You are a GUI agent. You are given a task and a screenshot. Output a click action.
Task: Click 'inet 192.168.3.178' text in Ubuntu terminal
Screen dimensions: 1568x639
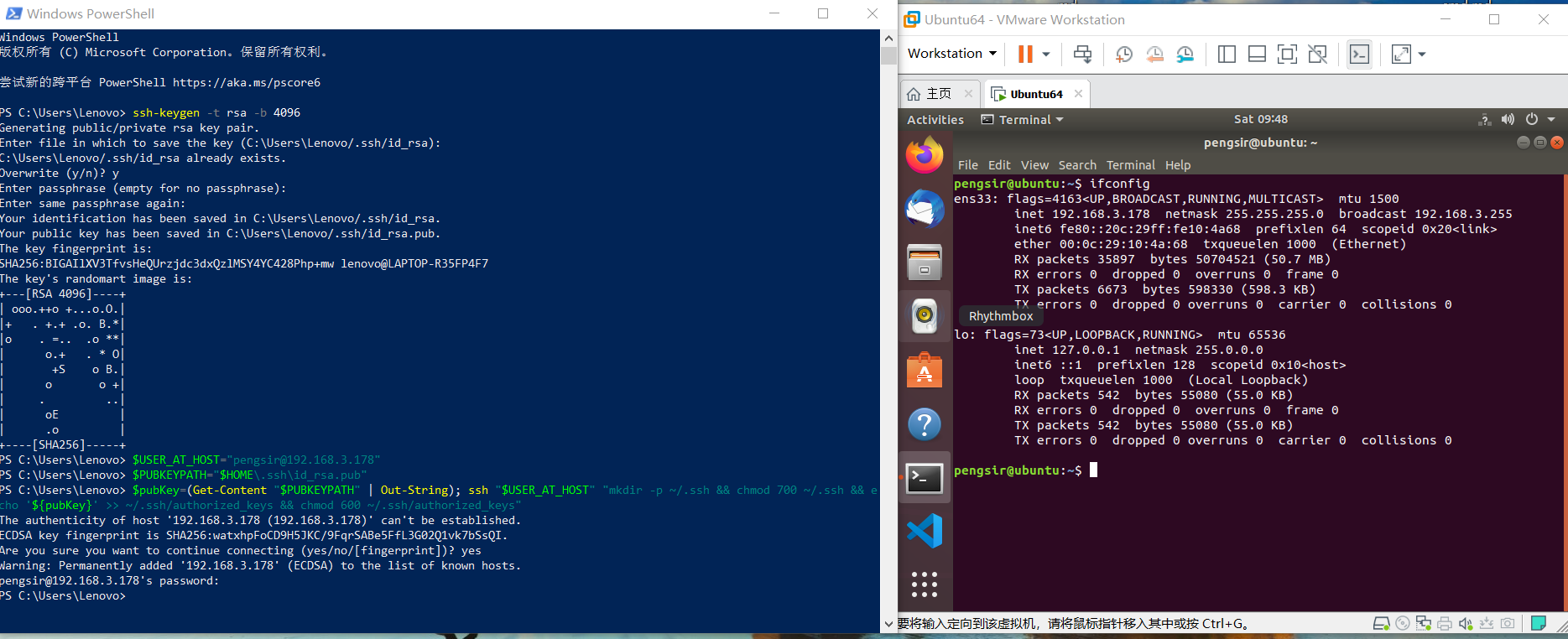click(1082, 214)
